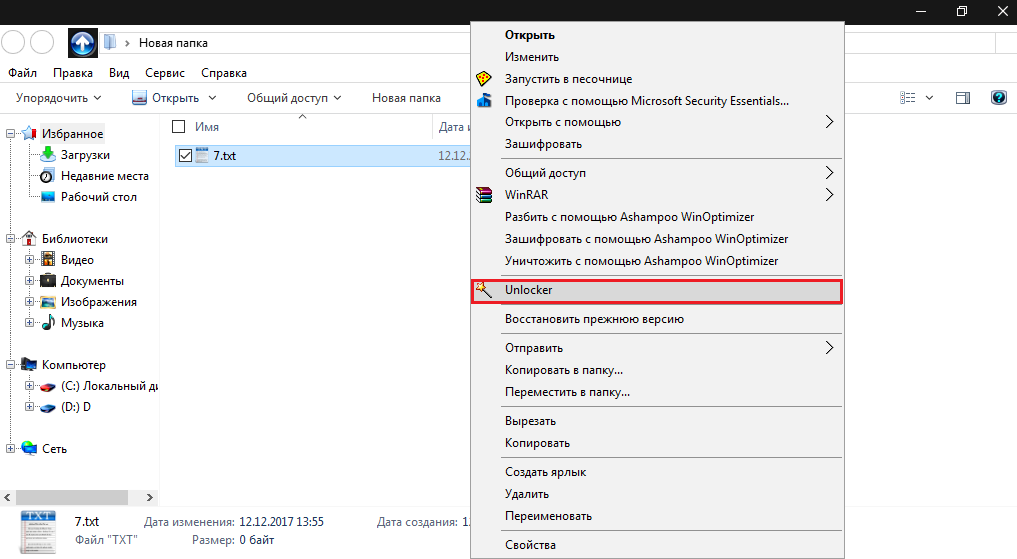Open the Упорядочить dropdown

(60, 98)
